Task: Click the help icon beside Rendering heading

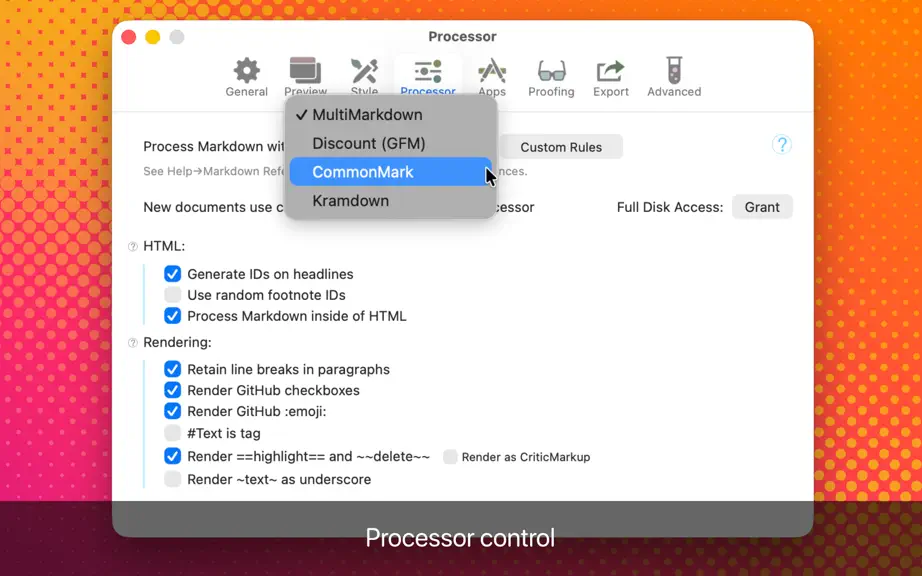Action: click(x=133, y=343)
